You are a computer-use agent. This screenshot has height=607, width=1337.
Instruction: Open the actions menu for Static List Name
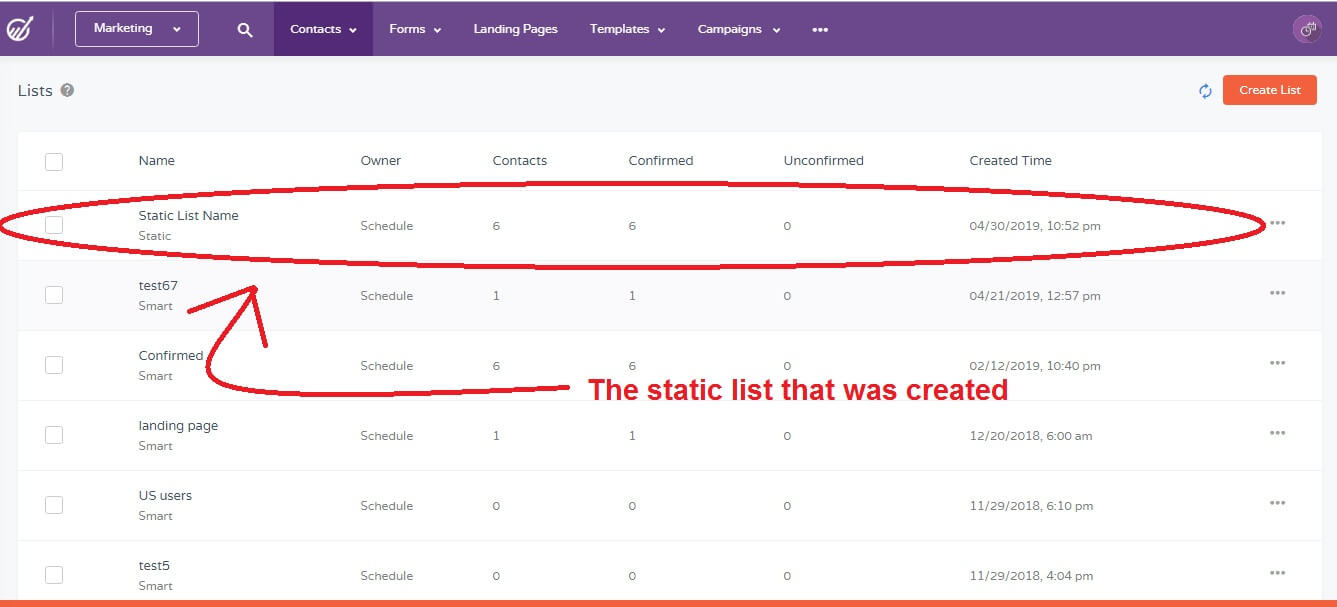click(1277, 223)
